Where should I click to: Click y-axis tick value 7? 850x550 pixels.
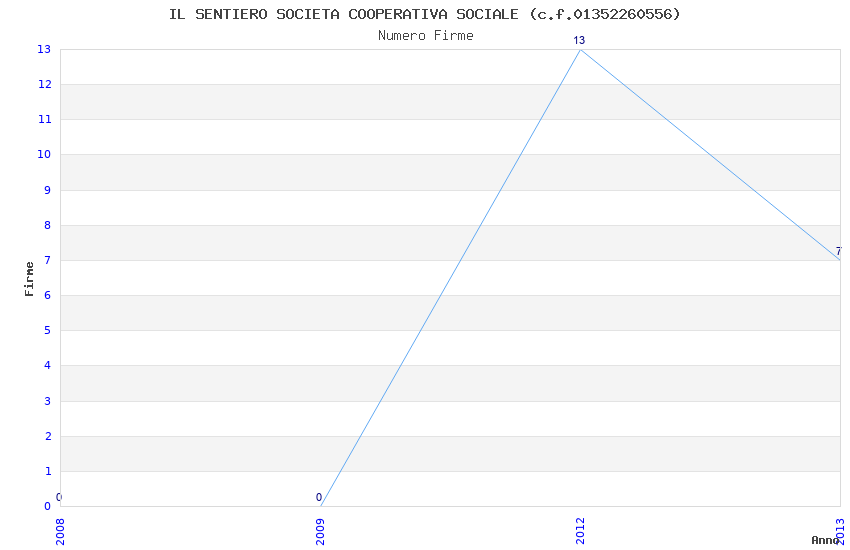coord(48,260)
